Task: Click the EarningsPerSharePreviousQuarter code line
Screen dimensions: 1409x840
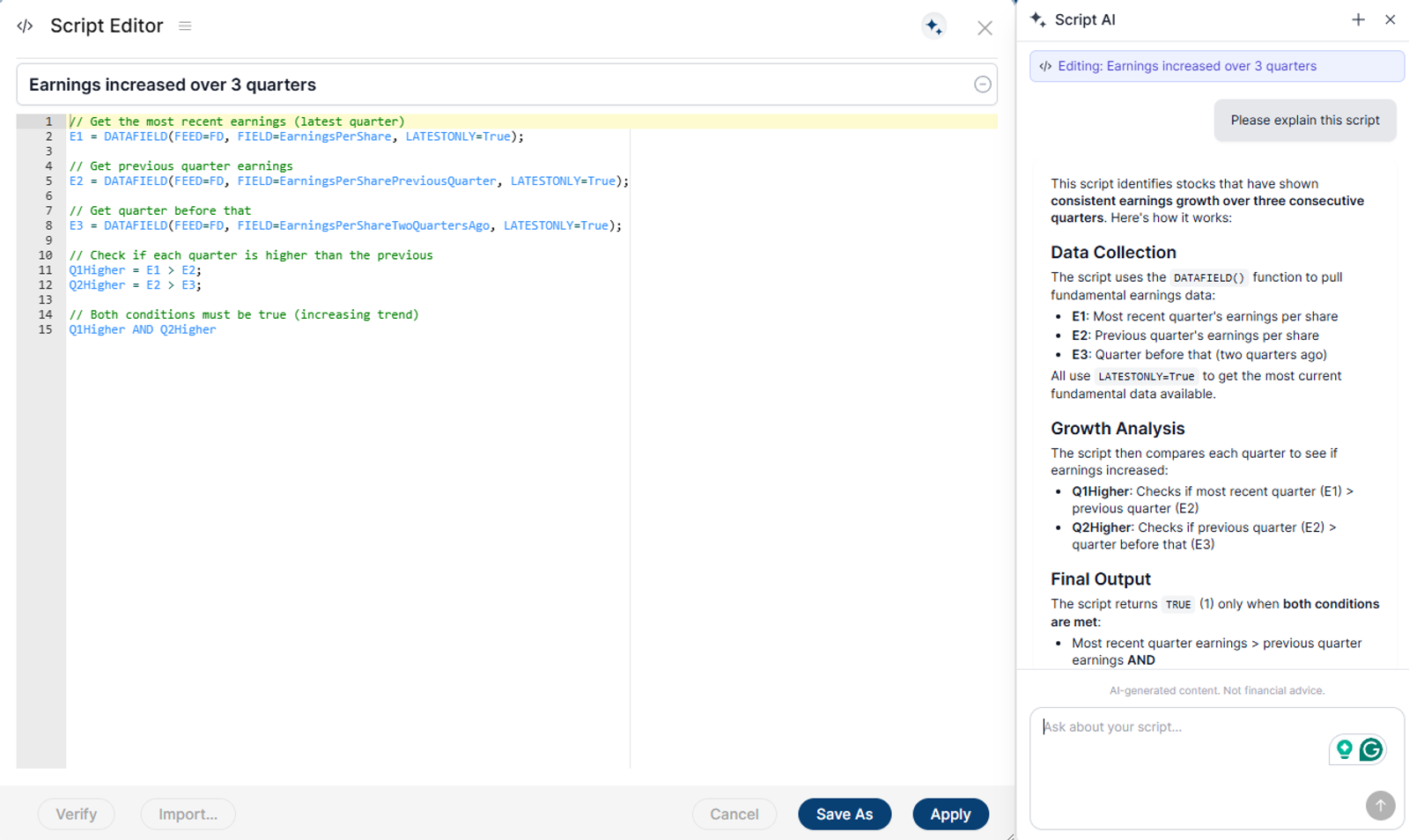Action: coord(349,181)
